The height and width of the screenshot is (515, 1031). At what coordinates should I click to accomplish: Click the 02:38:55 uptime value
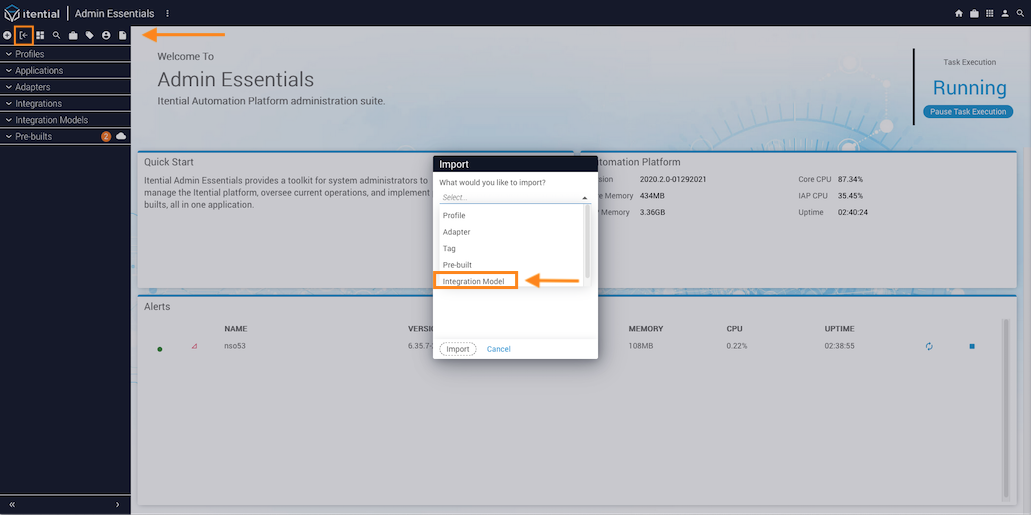840,346
